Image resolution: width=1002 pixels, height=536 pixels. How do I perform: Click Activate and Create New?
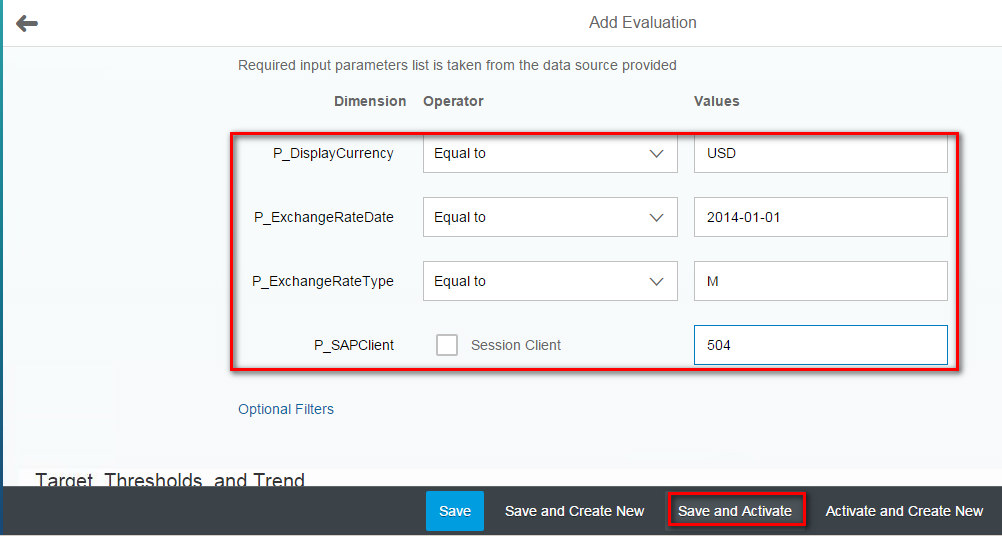click(x=904, y=511)
